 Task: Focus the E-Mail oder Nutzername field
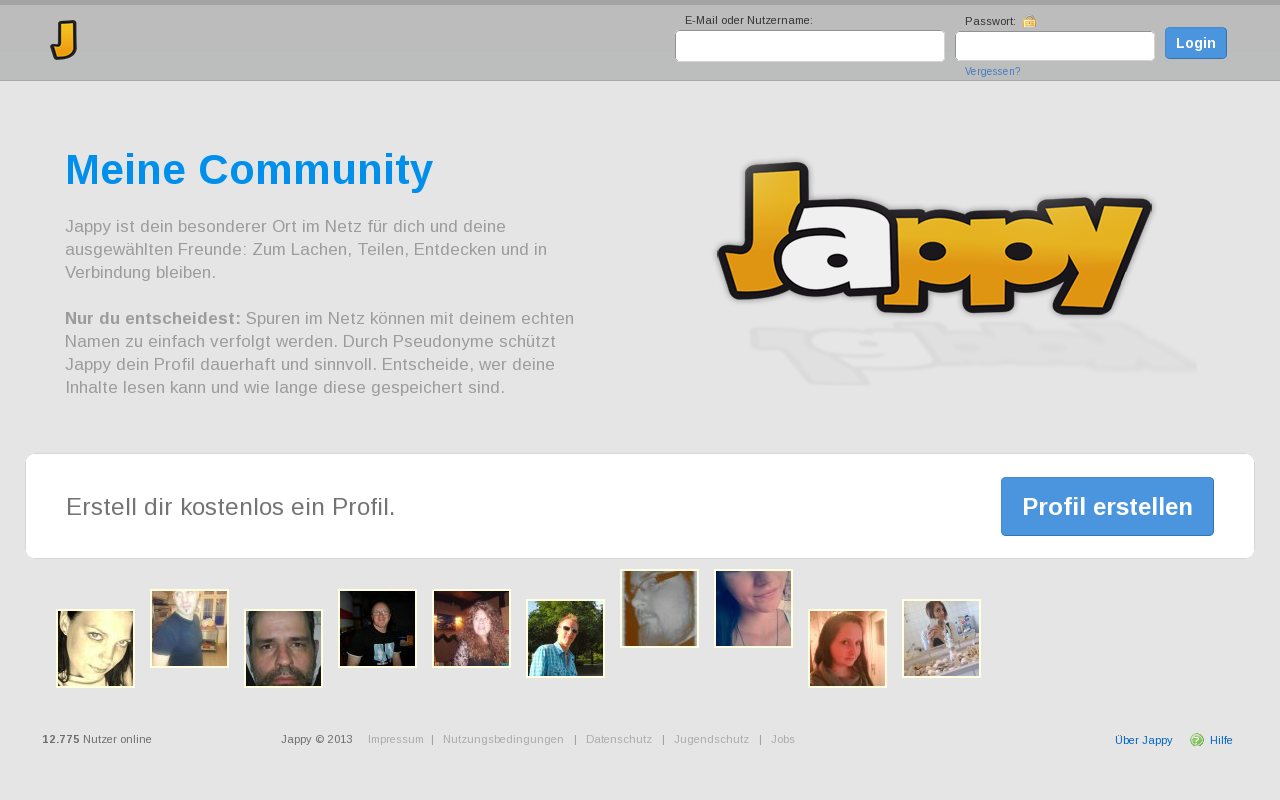pos(810,46)
